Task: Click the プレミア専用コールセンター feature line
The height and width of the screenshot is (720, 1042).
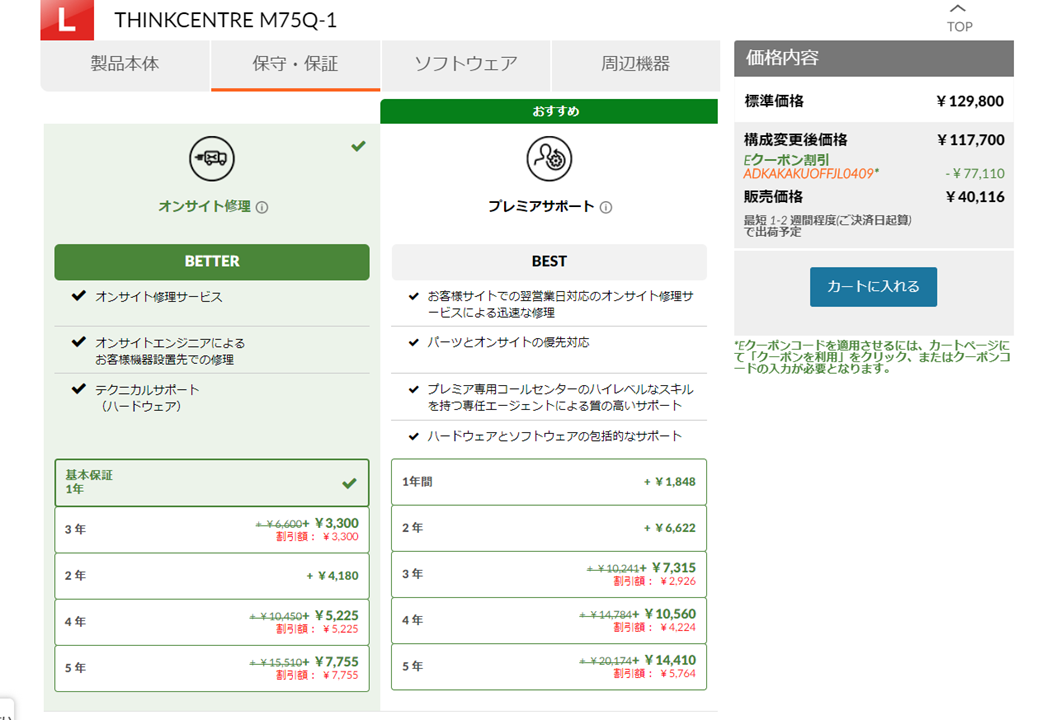Action: (560, 397)
